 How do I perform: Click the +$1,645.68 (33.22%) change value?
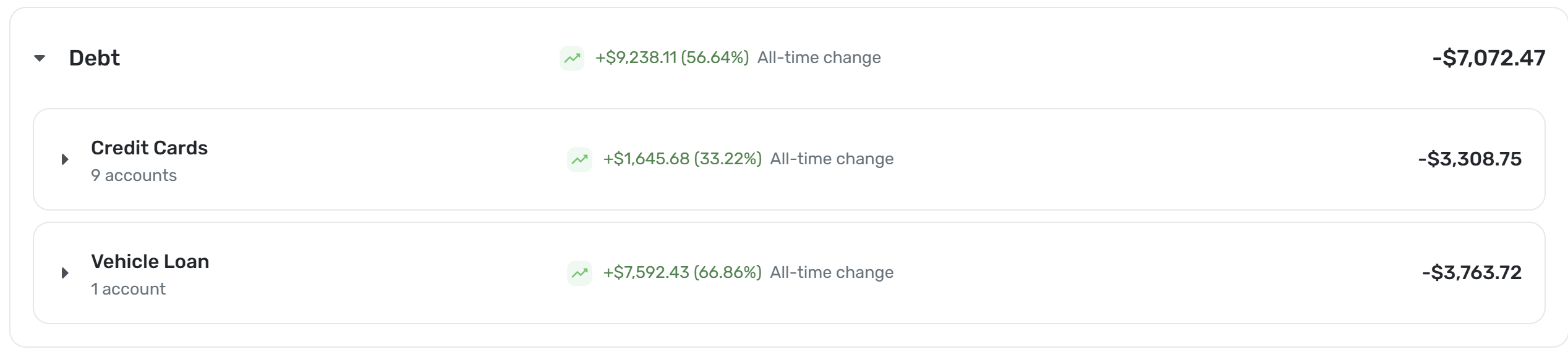click(682, 159)
